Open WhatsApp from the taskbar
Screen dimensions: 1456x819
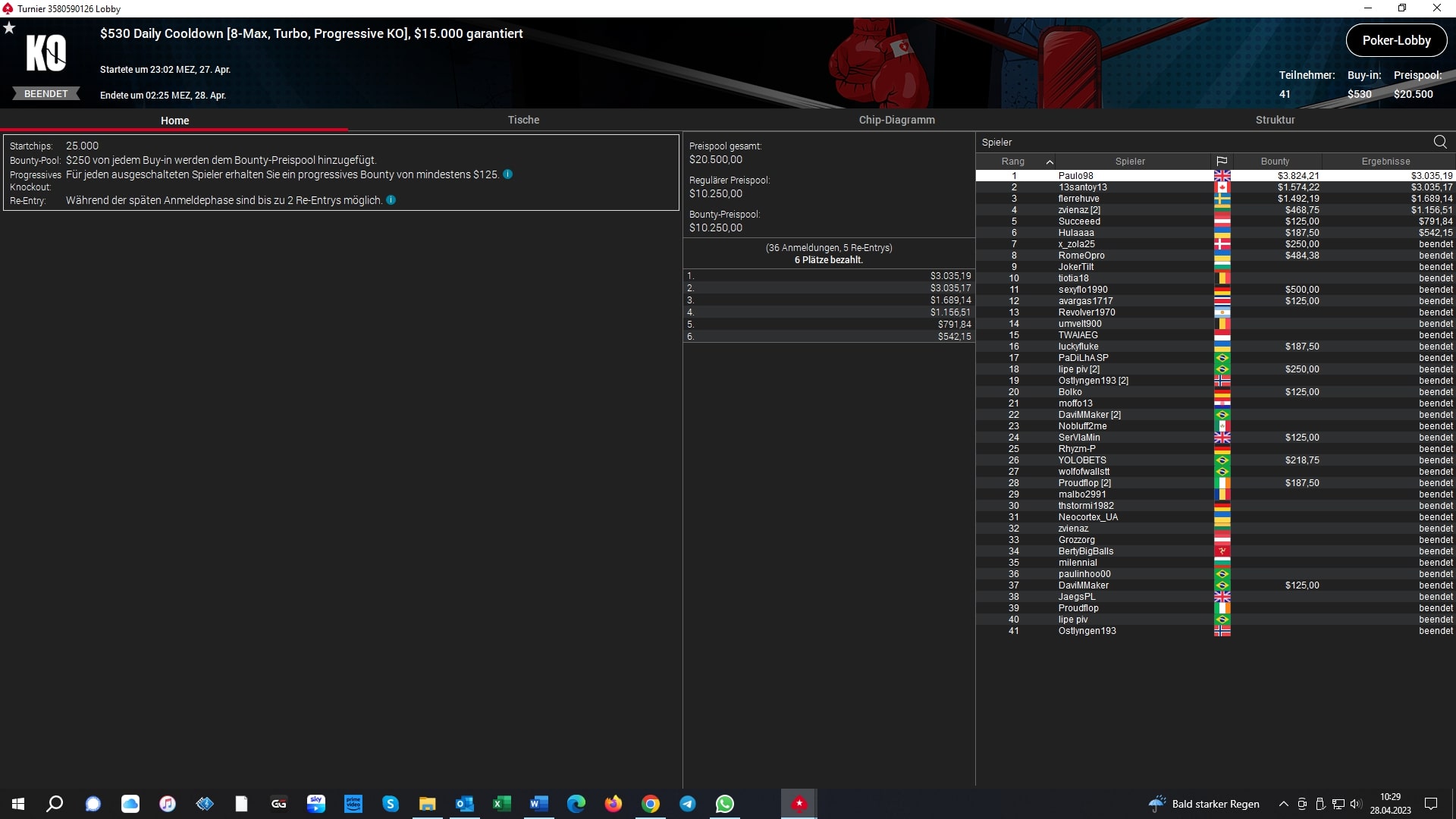pyautogui.click(x=725, y=804)
